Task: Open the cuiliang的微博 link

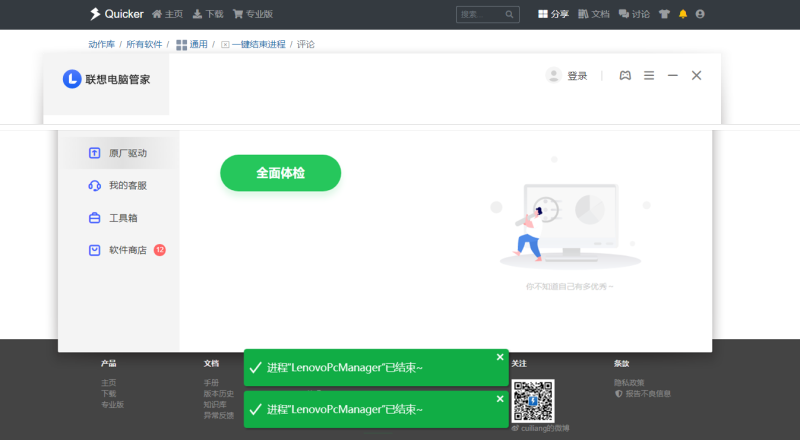Action: (541, 428)
